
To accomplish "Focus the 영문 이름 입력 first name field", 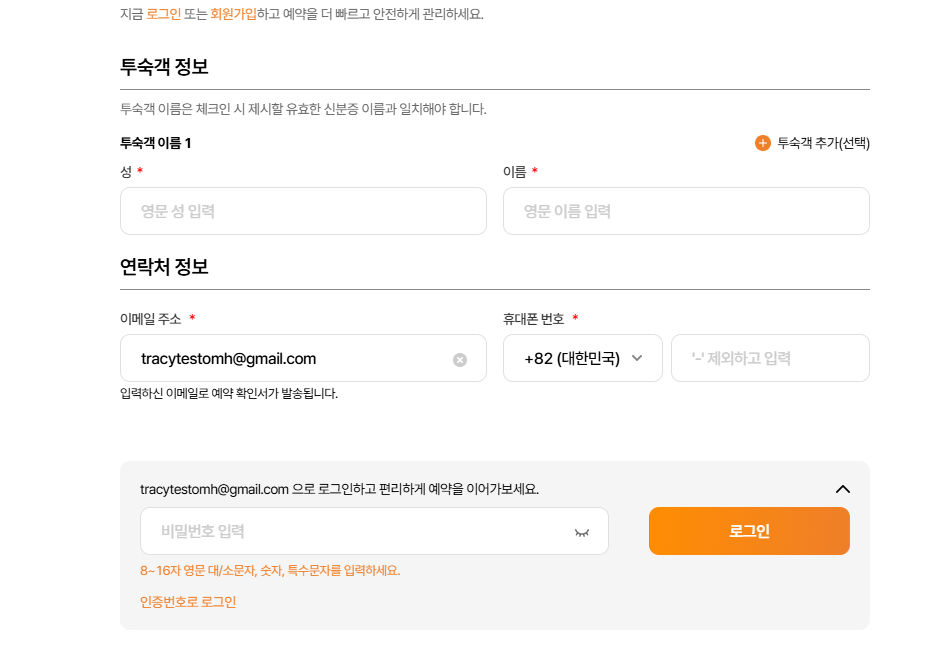I will click(686, 211).
